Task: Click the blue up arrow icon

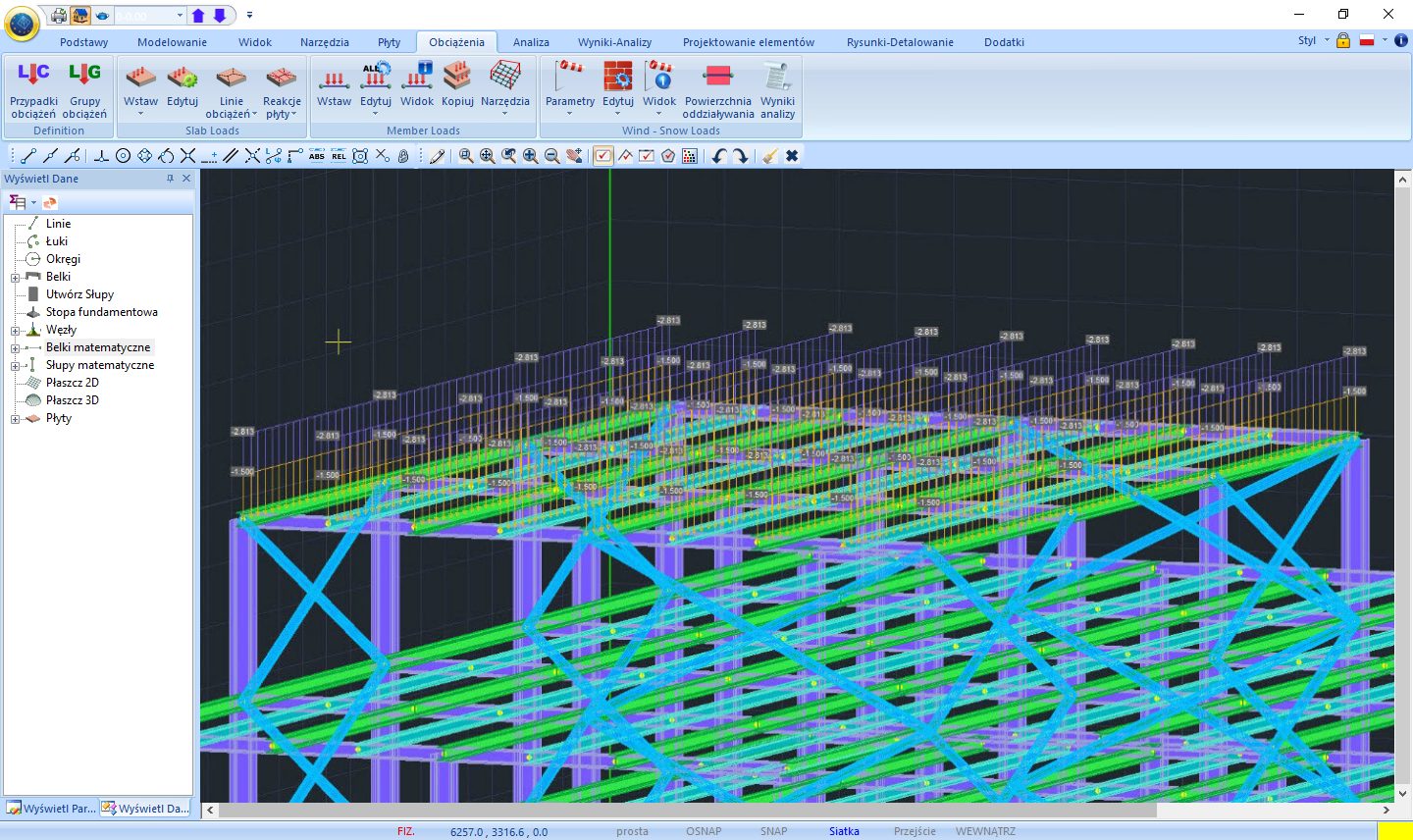Action: [x=198, y=16]
